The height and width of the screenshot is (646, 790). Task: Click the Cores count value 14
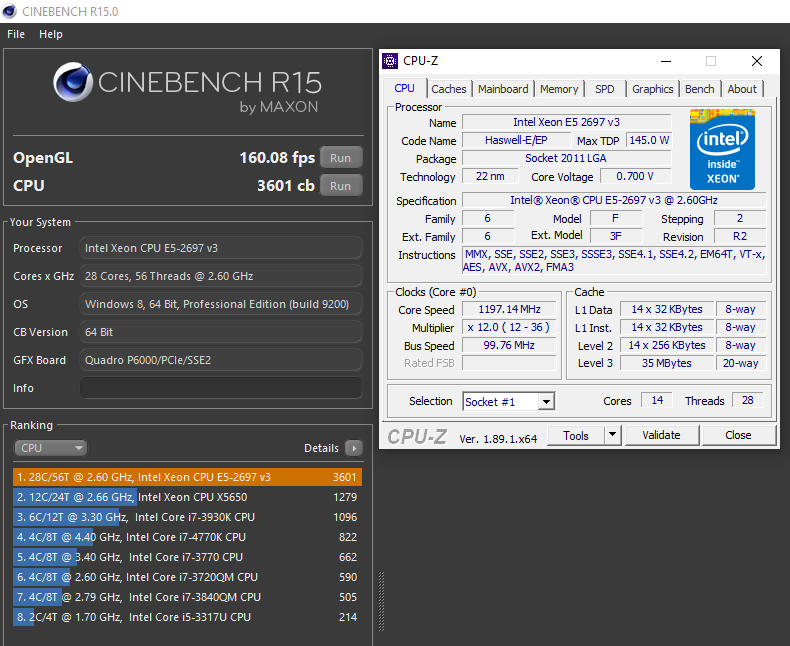pyautogui.click(x=657, y=401)
